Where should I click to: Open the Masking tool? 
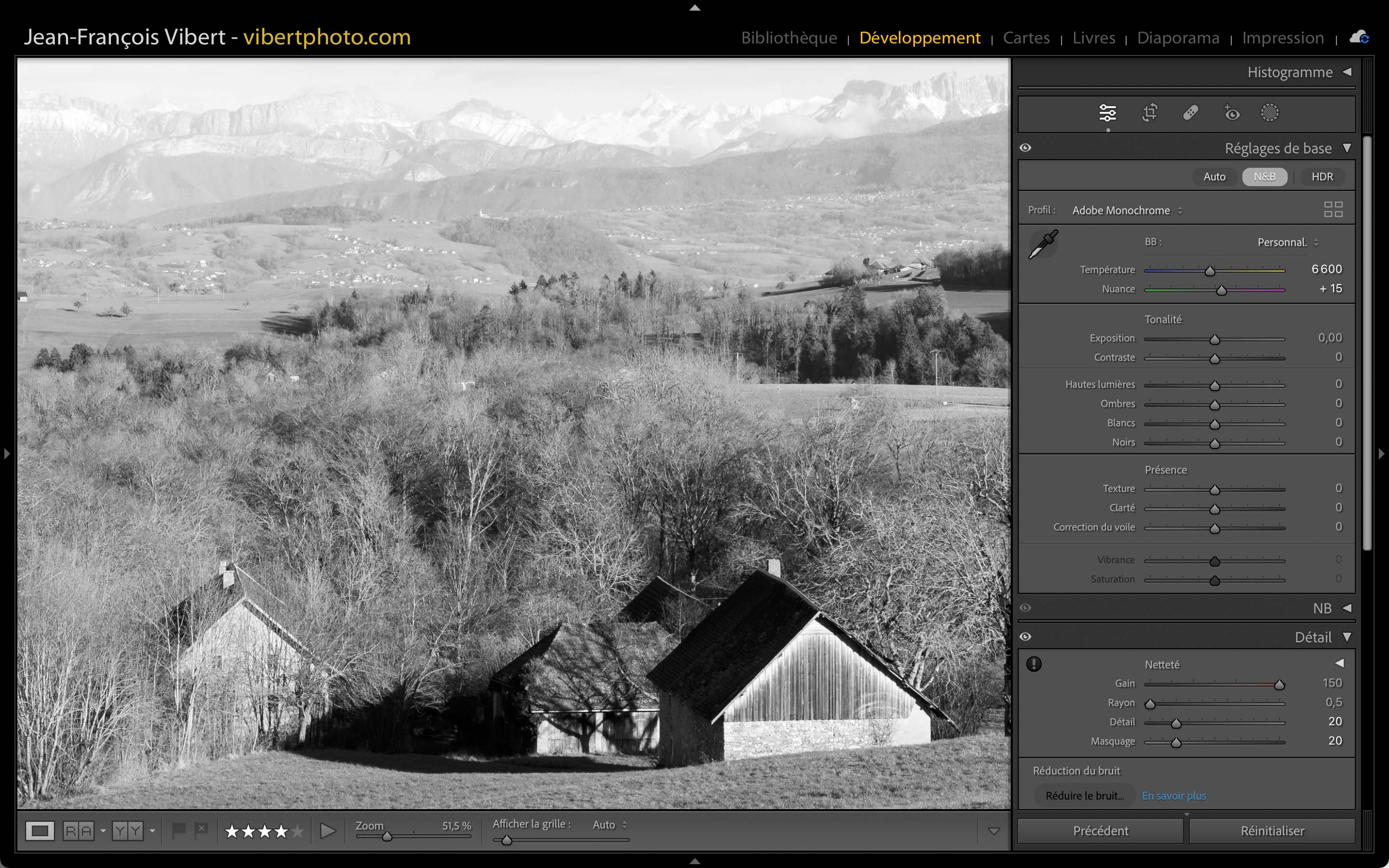(1269, 113)
